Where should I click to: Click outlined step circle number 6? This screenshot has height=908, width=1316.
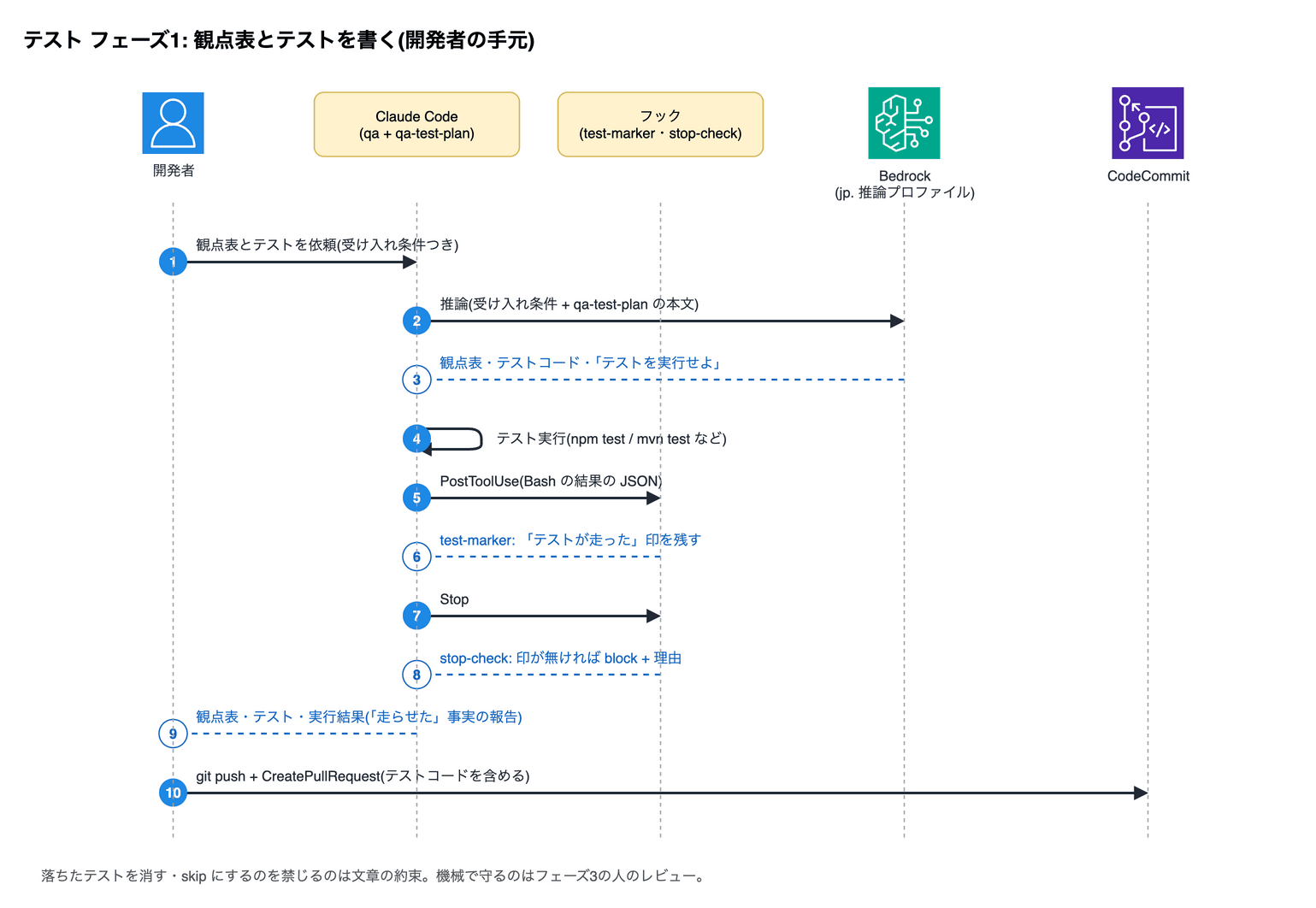(416, 557)
